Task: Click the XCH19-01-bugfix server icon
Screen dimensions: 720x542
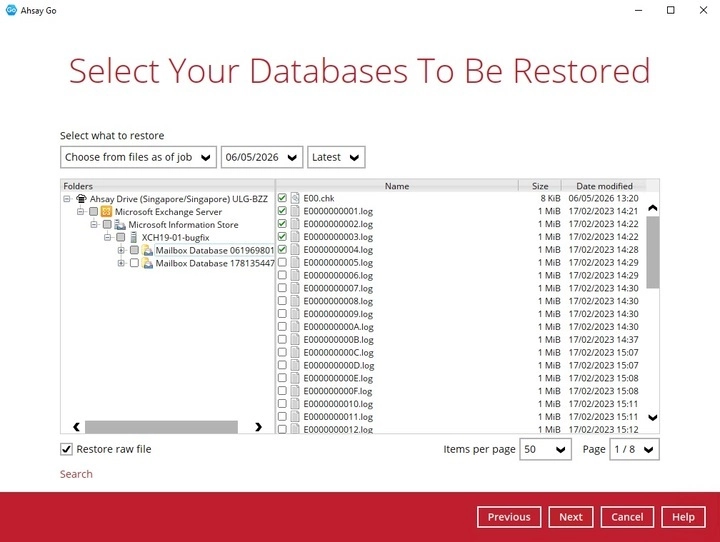Action: [134, 237]
